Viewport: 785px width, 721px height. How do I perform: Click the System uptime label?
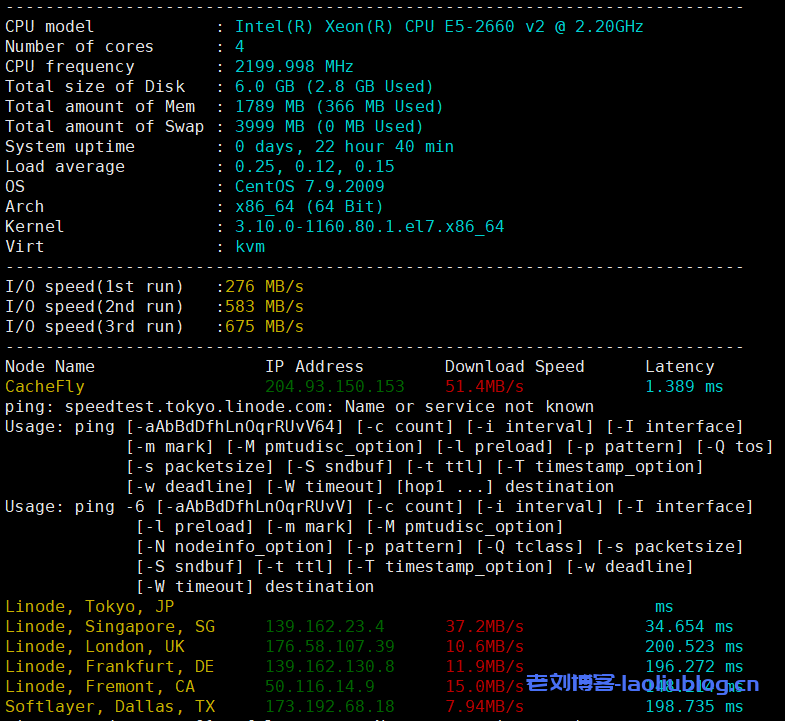70,147
